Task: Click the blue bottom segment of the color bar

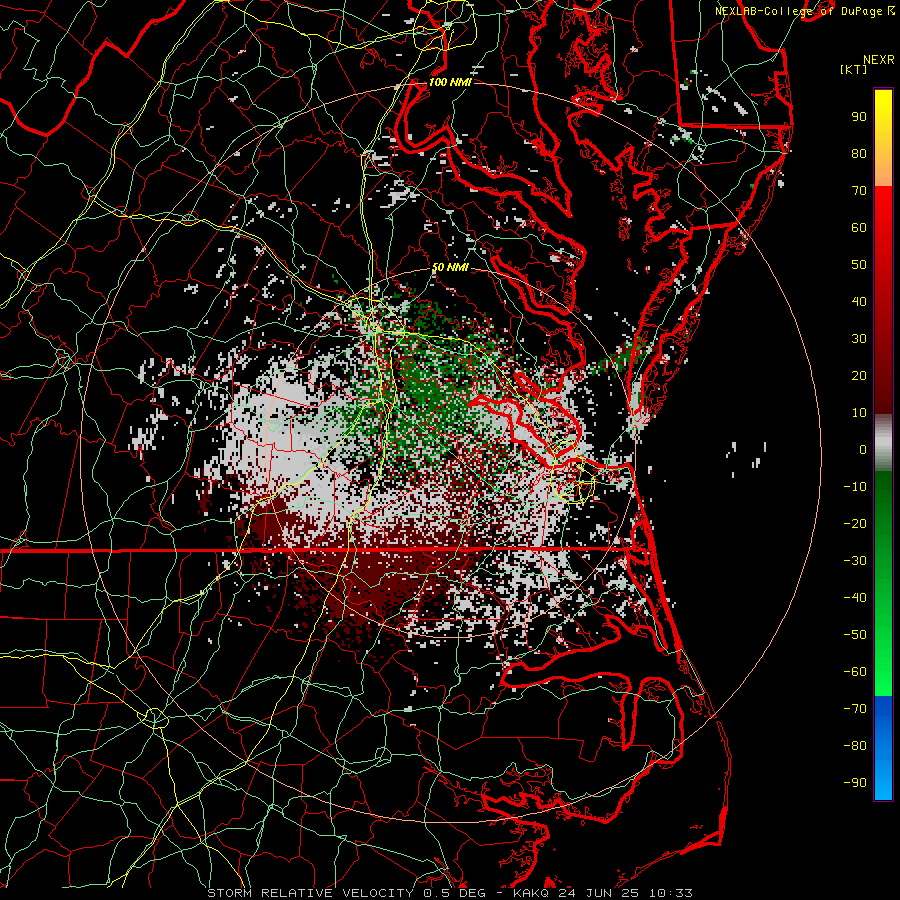Action: 883,748
